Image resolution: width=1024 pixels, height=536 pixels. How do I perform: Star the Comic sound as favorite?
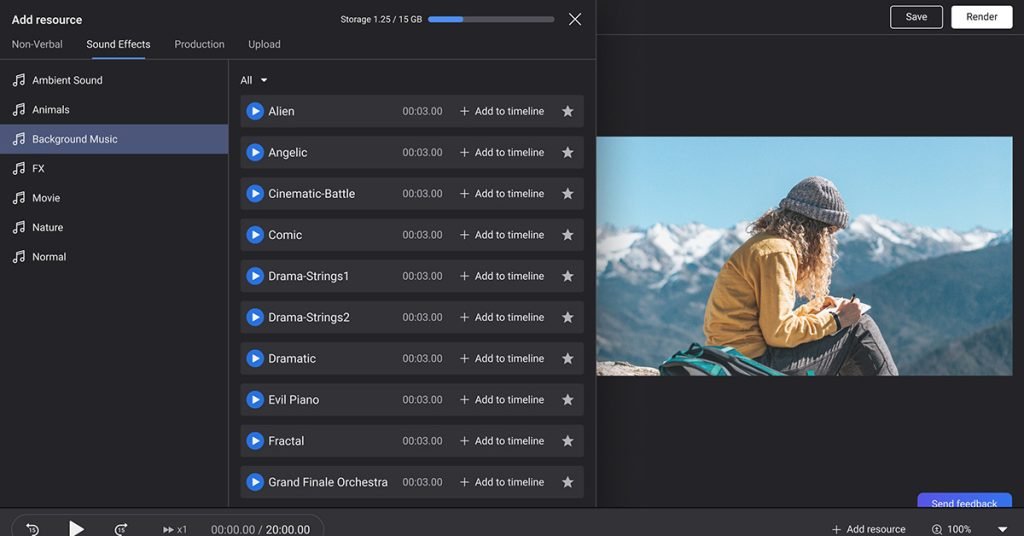click(567, 235)
